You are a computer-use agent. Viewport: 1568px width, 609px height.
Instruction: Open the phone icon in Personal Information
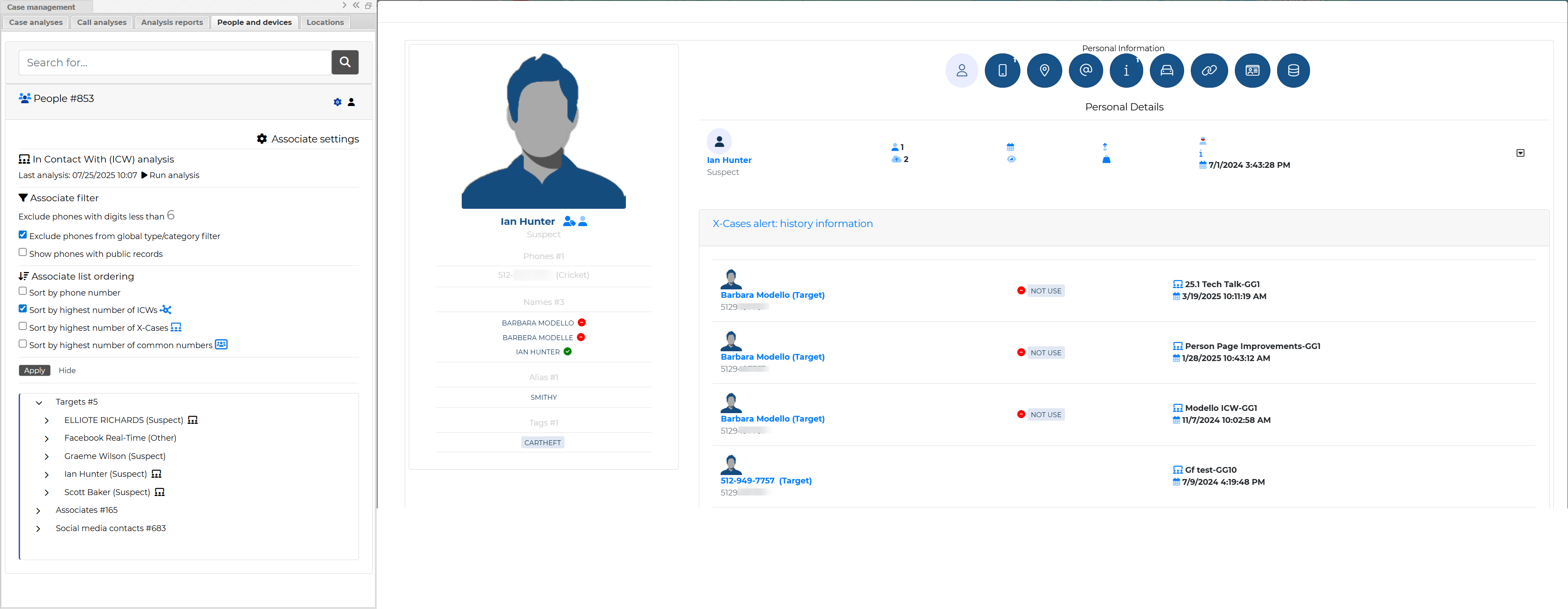1002,71
